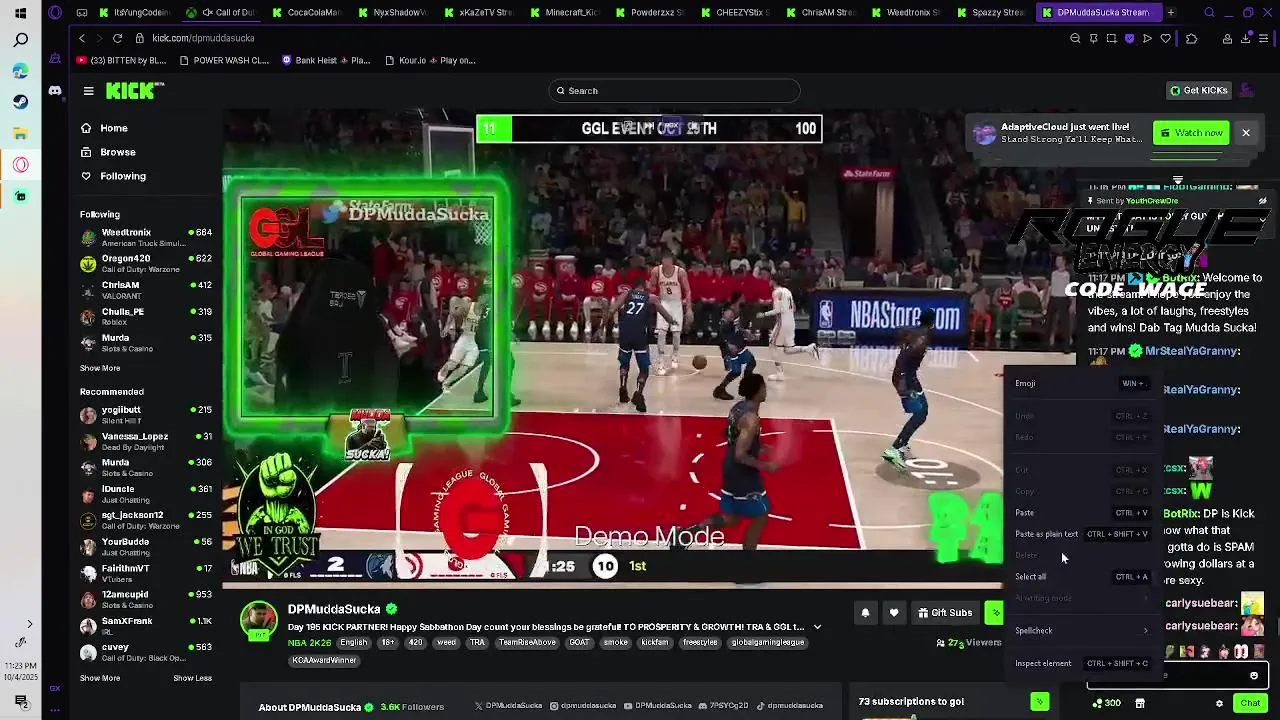Viewport: 1280px width, 720px height.
Task: Open the cuvey recommended channel
Action: [146, 652]
